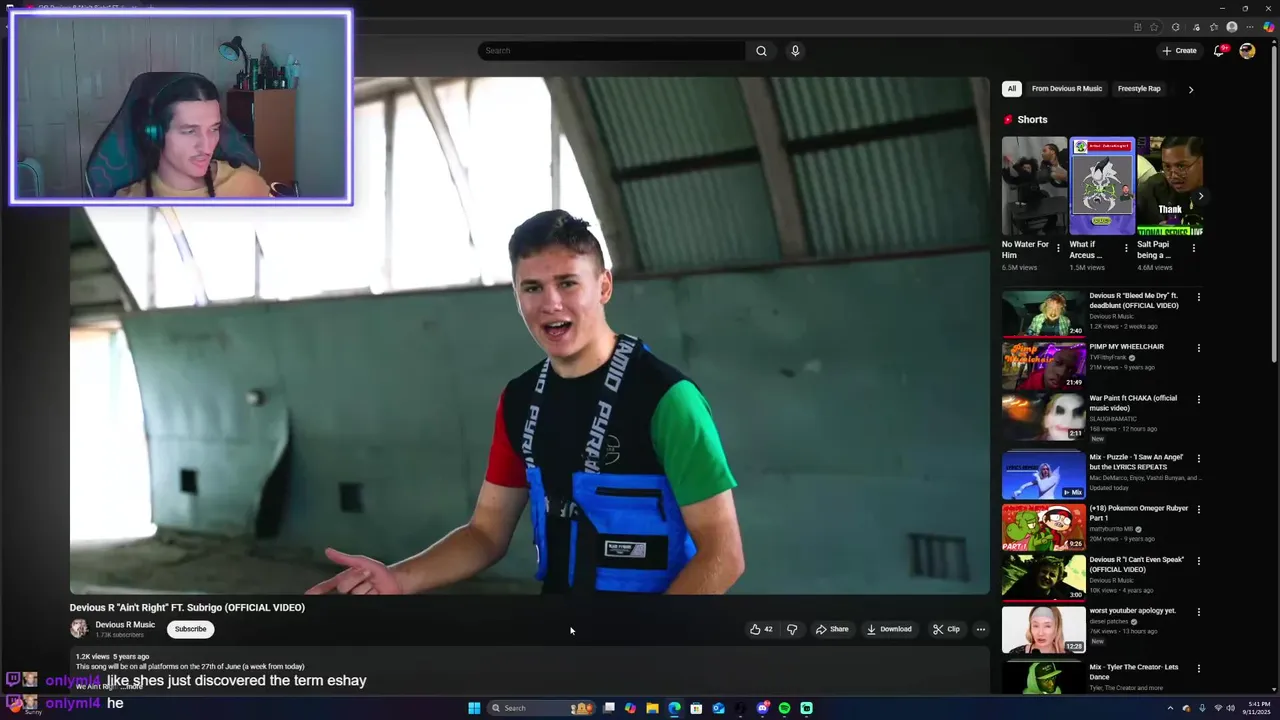Open Copilot sidebar icon in browser
This screenshot has height=720, width=1280.
[x=1269, y=27]
